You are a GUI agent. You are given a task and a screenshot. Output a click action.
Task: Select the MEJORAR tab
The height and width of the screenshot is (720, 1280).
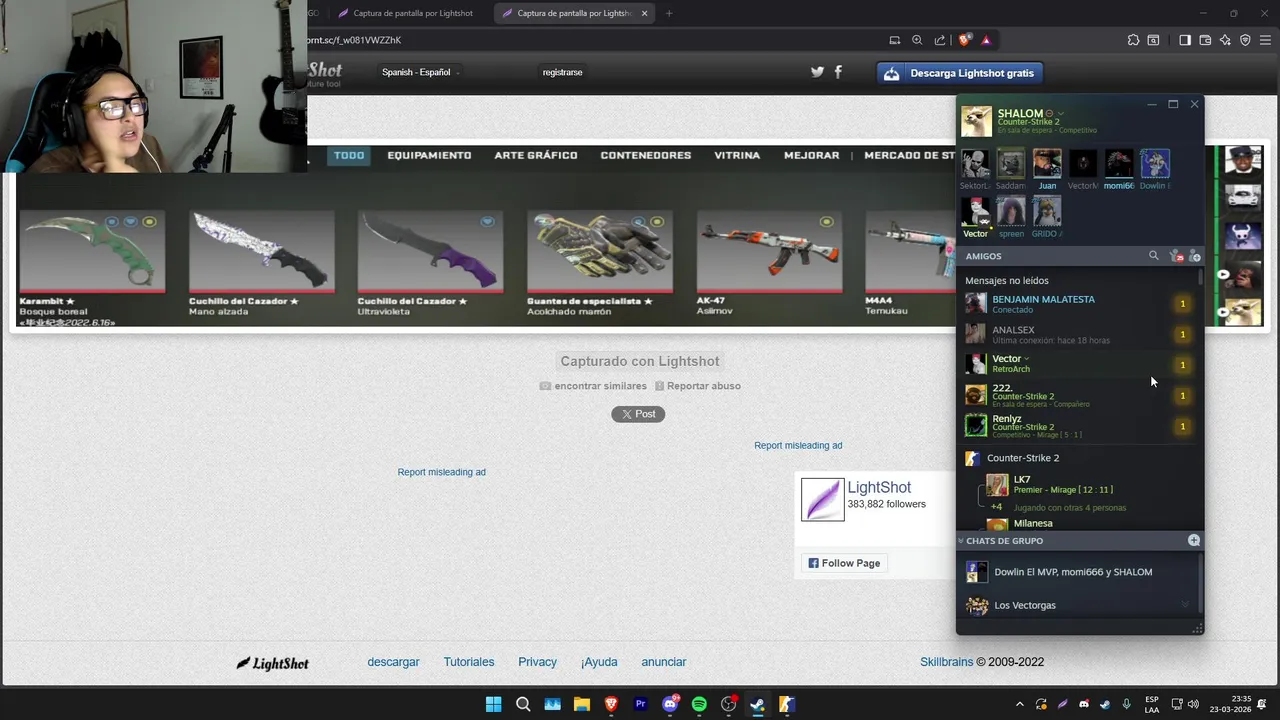click(812, 155)
